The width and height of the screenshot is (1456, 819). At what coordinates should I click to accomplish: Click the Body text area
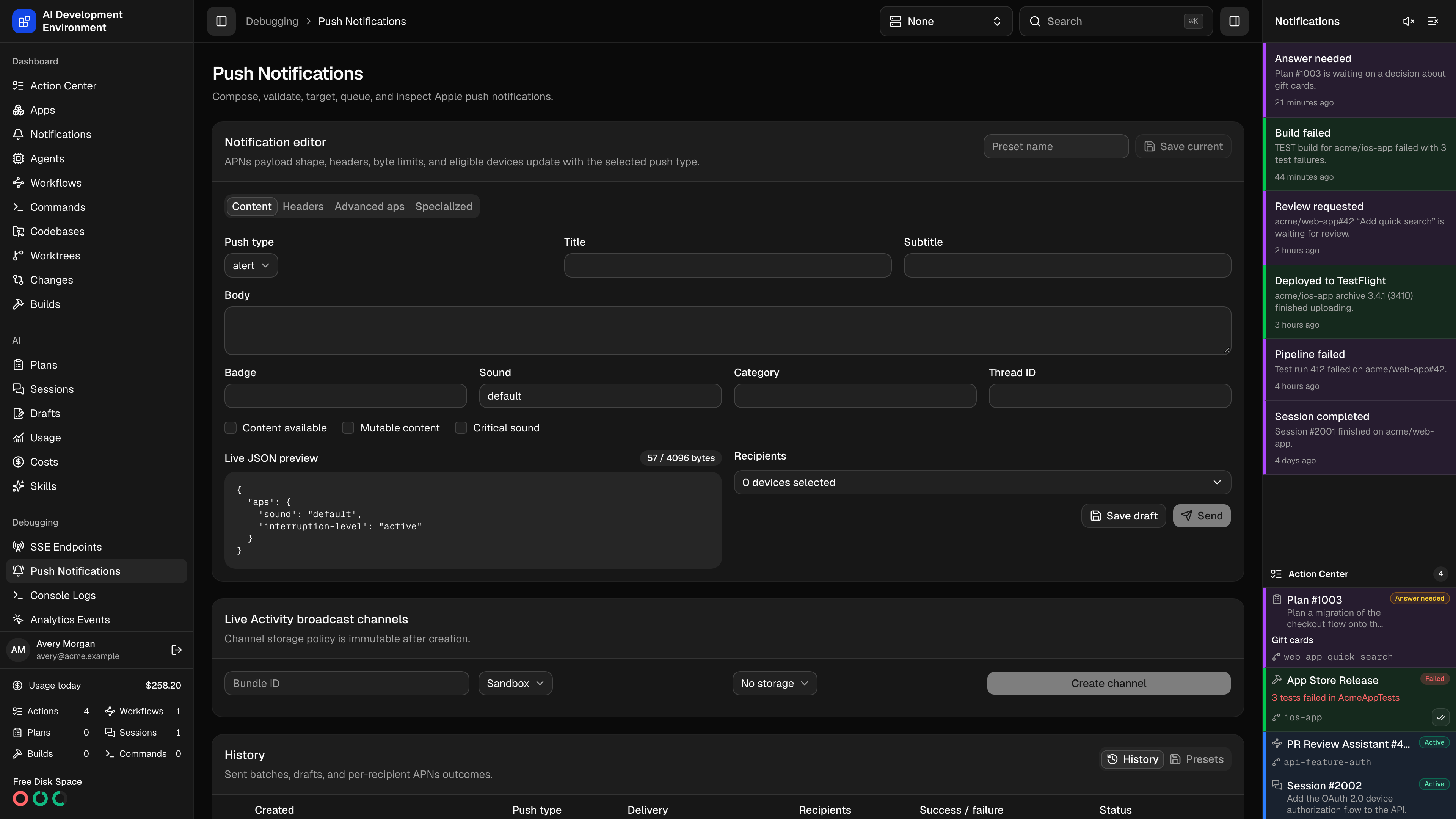pos(728,331)
